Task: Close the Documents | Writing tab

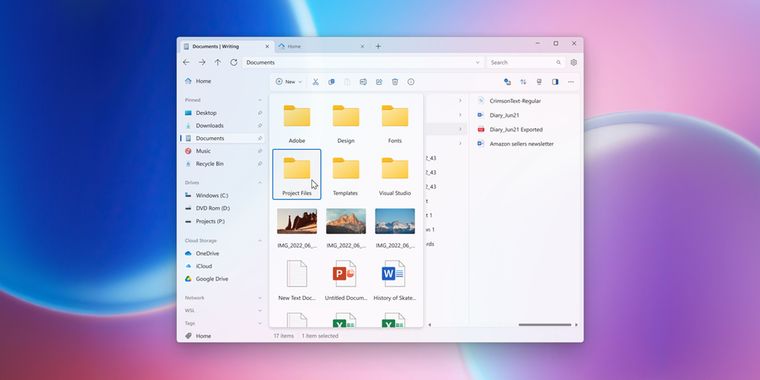Action: [267, 47]
